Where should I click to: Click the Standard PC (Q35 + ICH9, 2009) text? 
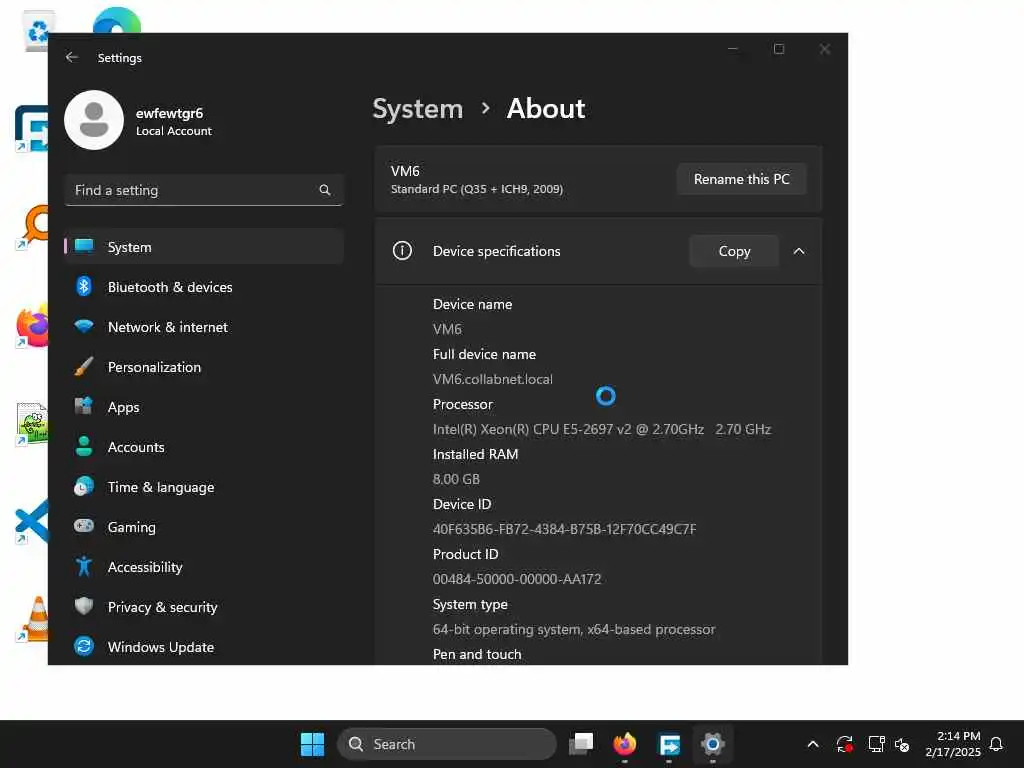tap(477, 189)
